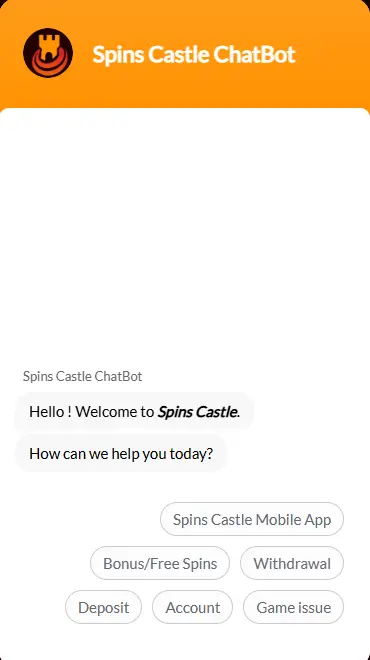The image size is (370, 660).
Task: Click the Spins Castle ChatBot header title
Action: point(194,54)
